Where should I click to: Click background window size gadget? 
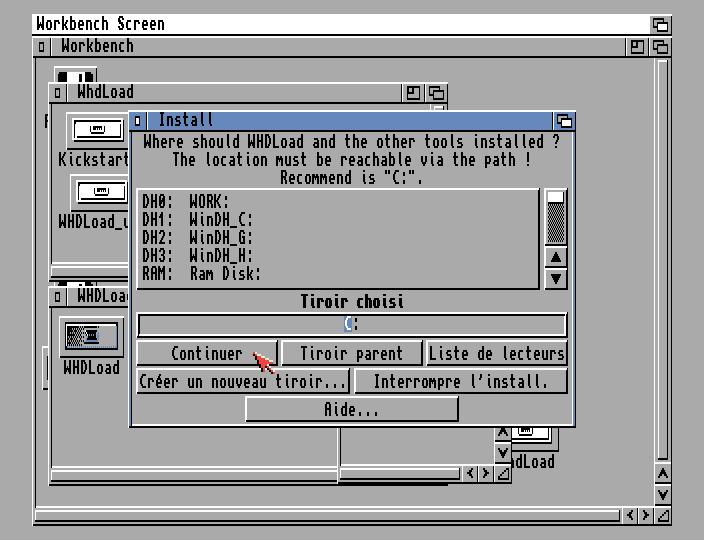coord(503,473)
